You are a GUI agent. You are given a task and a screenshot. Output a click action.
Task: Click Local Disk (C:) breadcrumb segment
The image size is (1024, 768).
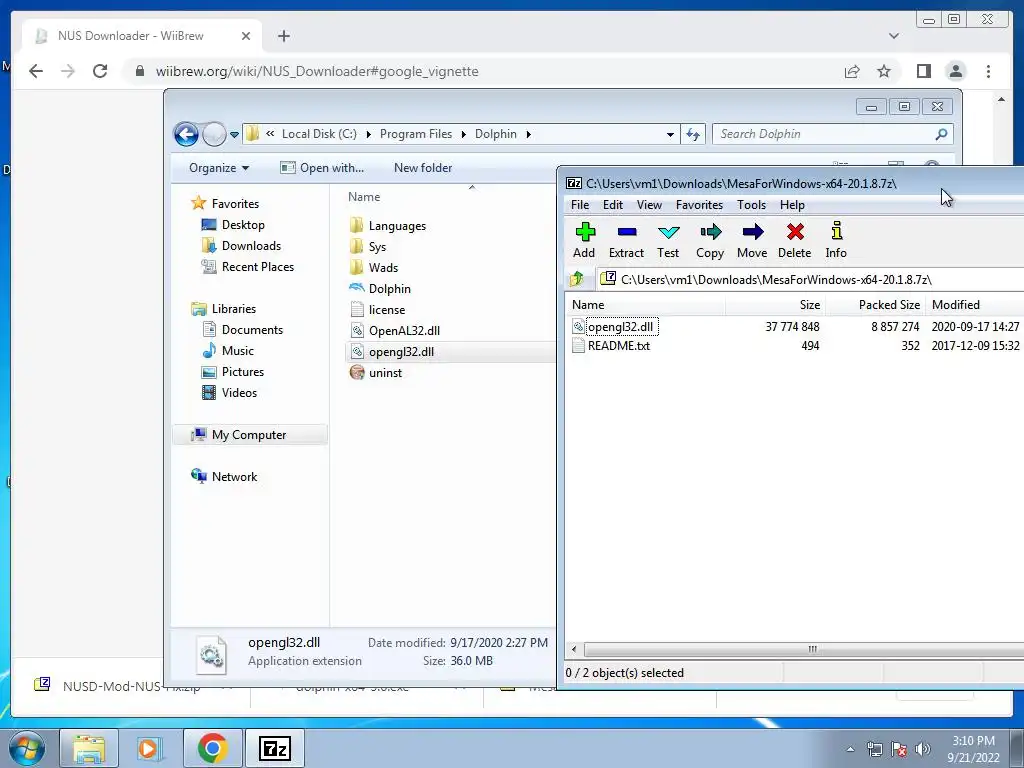pyautogui.click(x=319, y=134)
